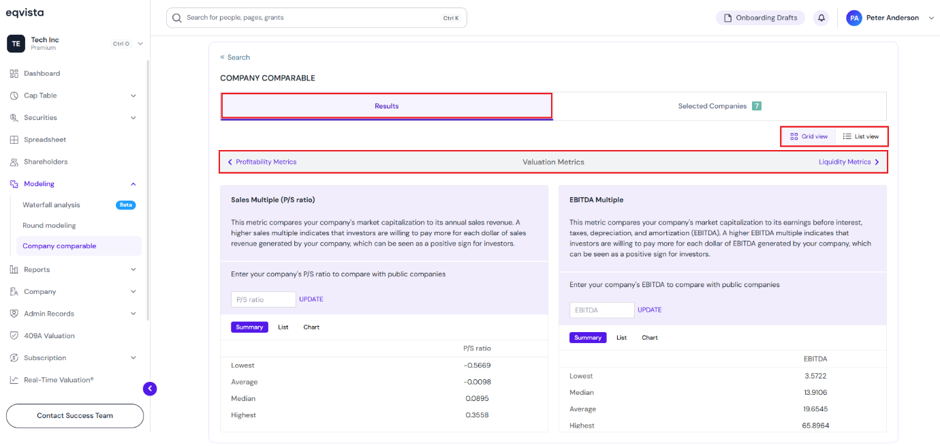The image size is (940, 446).
Task: Click the Beta badge beside Waterfall analysis
Action: point(126,205)
